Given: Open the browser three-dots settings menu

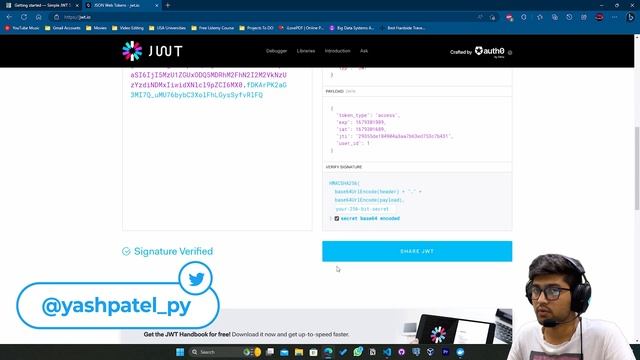Looking at the screenshot, I should tap(614, 17).
